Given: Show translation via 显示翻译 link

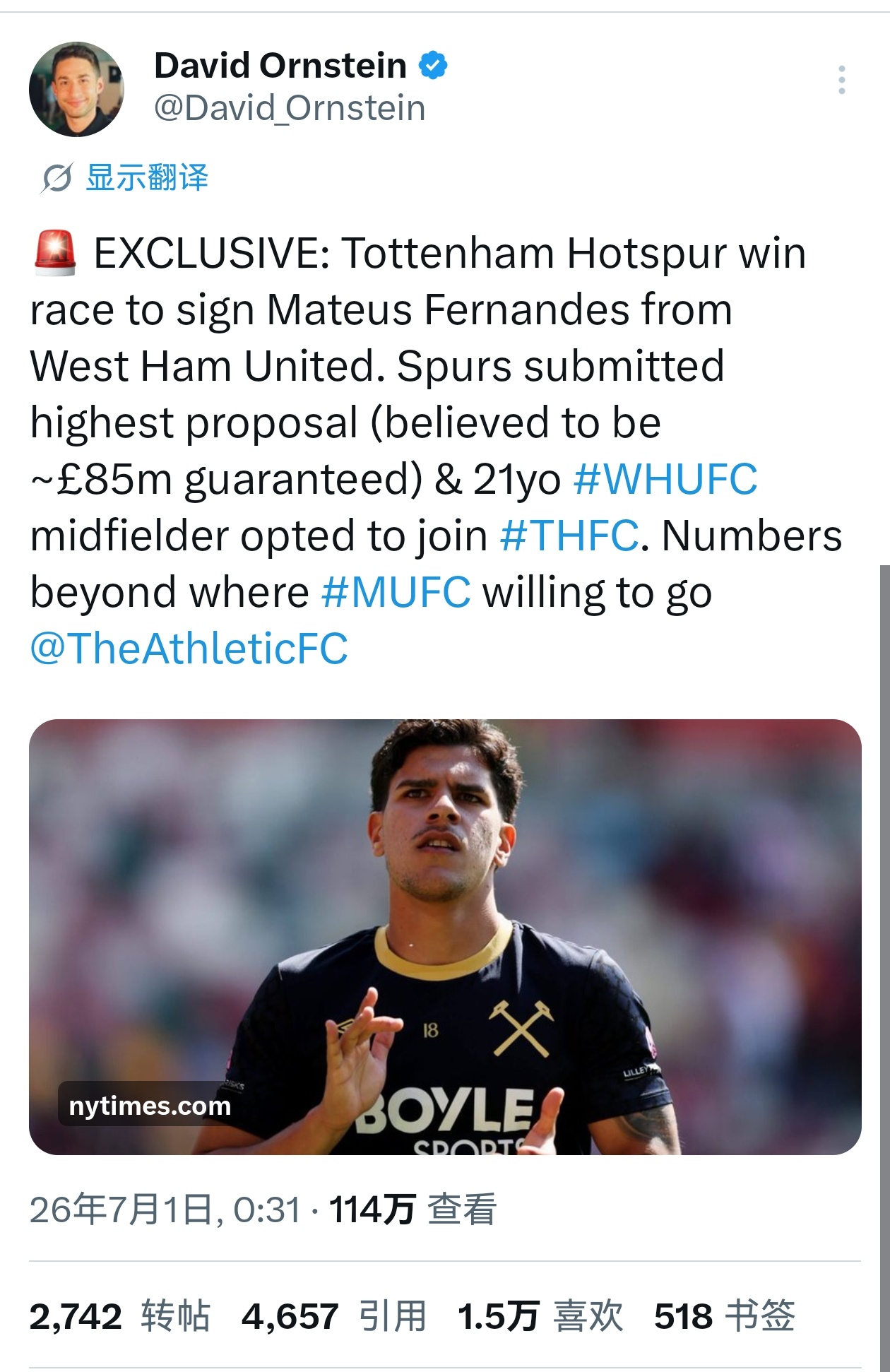Looking at the screenshot, I should pos(147,177).
